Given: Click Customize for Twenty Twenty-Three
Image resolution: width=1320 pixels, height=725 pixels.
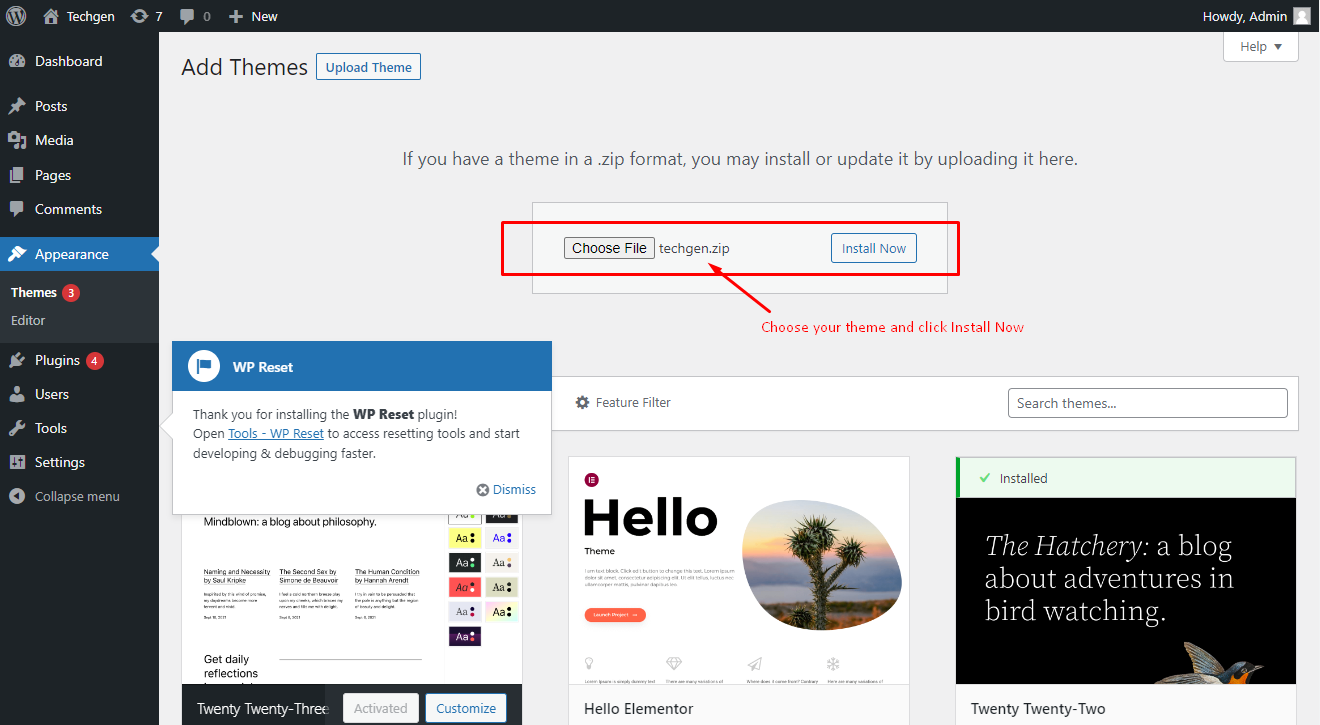Looking at the screenshot, I should pos(466,708).
